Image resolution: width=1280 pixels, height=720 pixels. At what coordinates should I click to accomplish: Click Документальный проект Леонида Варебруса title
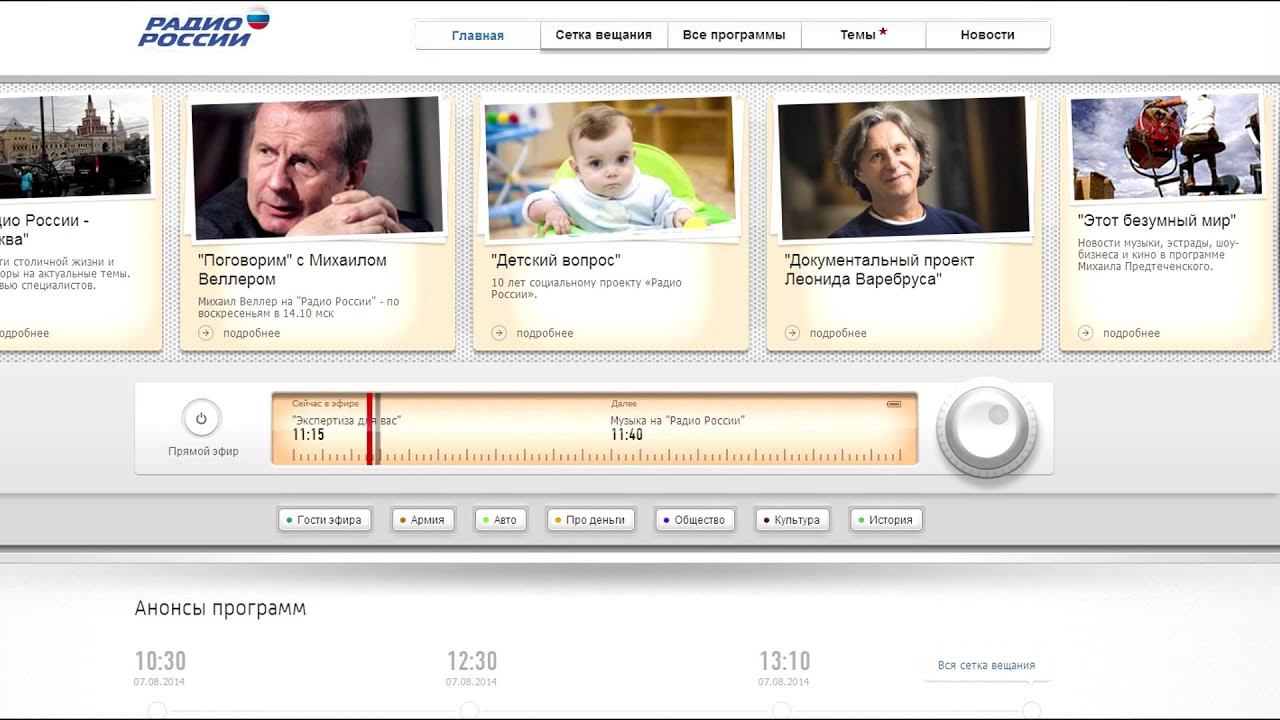coord(879,269)
